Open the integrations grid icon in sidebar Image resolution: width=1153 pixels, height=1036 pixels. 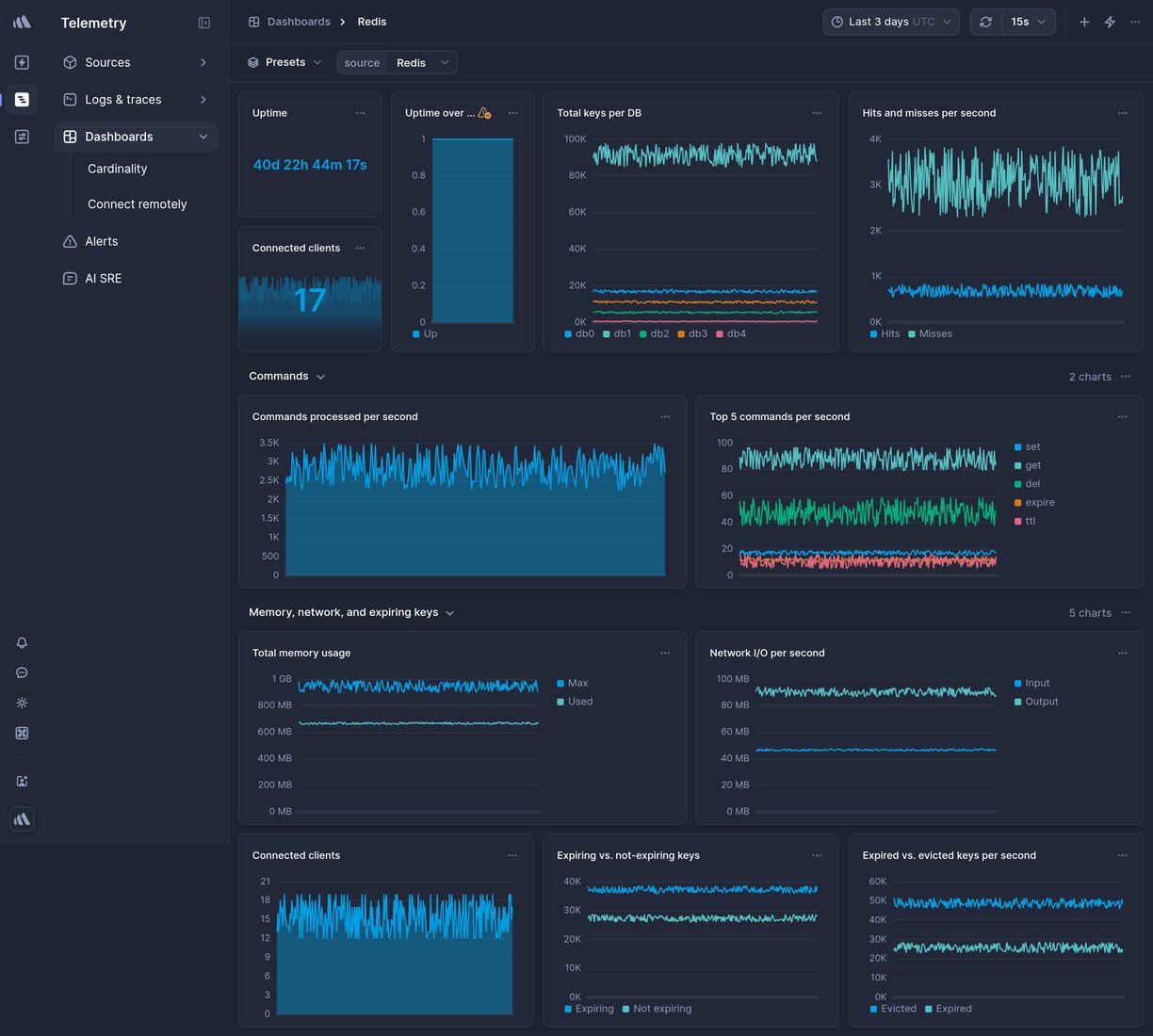tap(22, 733)
